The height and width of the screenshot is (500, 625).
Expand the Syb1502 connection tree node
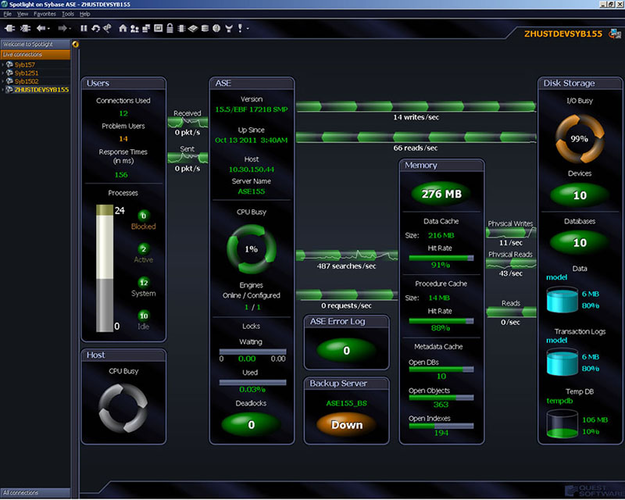coord(3,81)
